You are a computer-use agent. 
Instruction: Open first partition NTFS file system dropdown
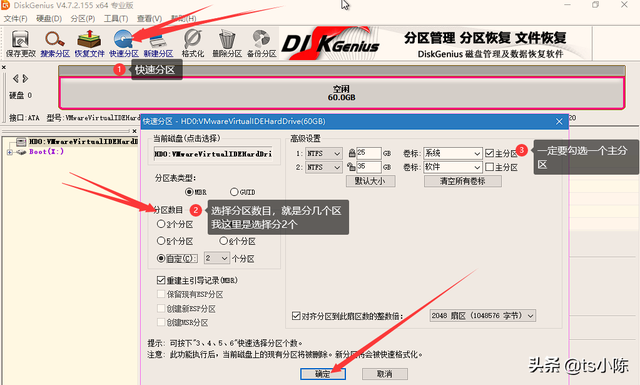(x=324, y=154)
